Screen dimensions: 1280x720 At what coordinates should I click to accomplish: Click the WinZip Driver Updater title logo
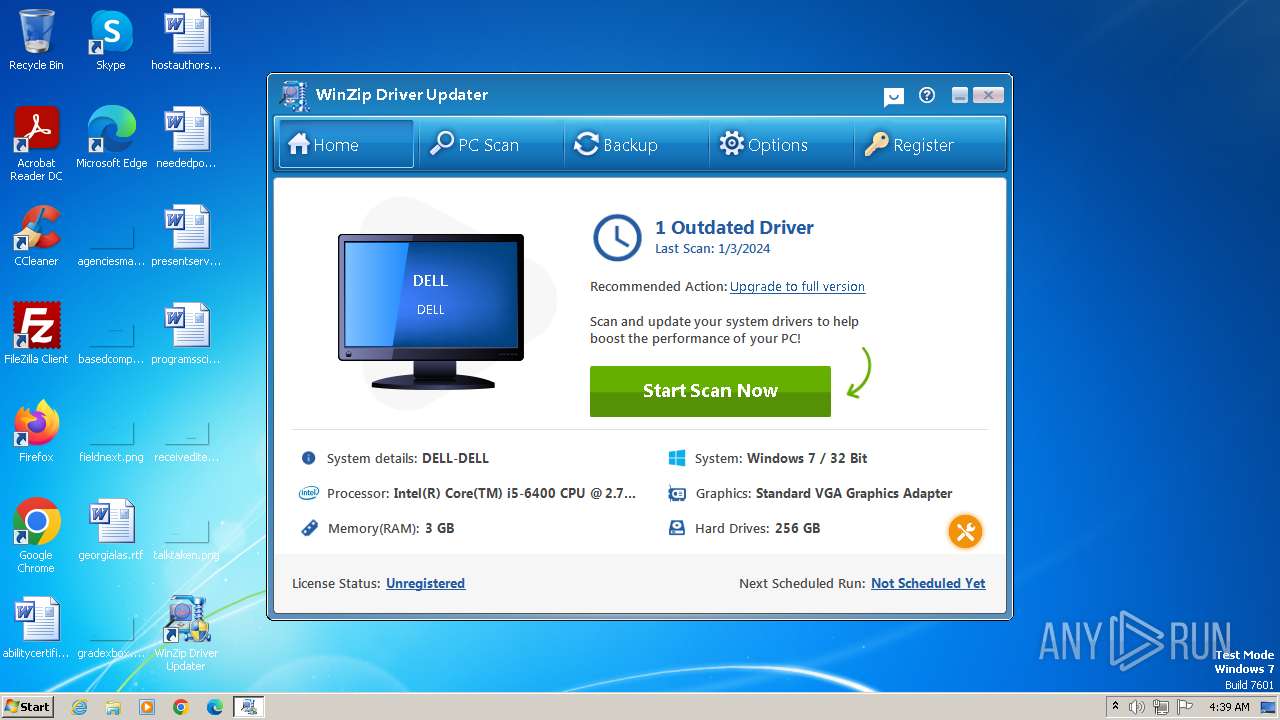[x=294, y=95]
